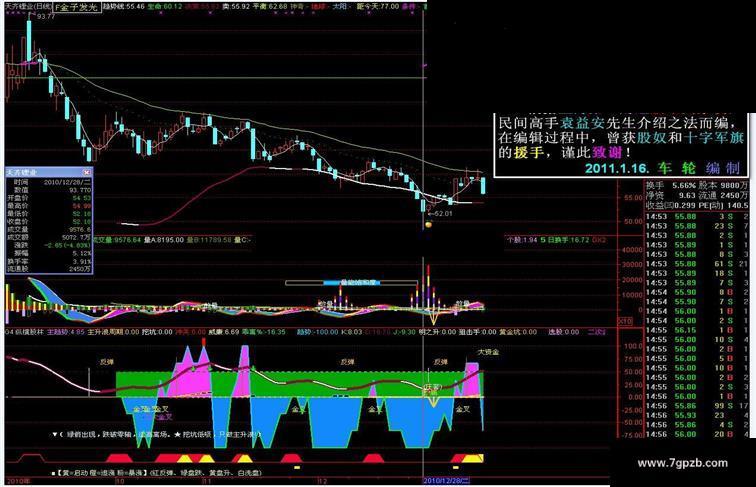The image size is (756, 487).
Task: Click the 时间 row in data popup
Action: pyautogui.click(x=49, y=182)
